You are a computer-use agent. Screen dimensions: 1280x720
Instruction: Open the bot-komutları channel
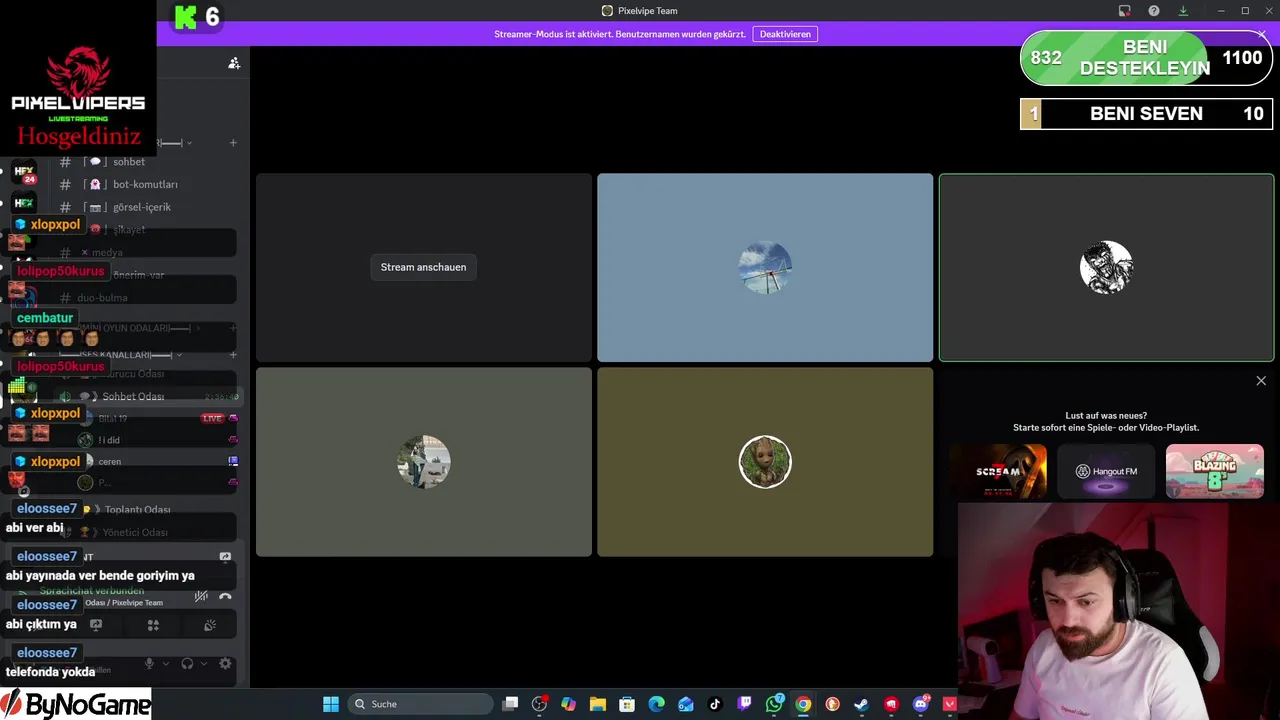point(147,184)
